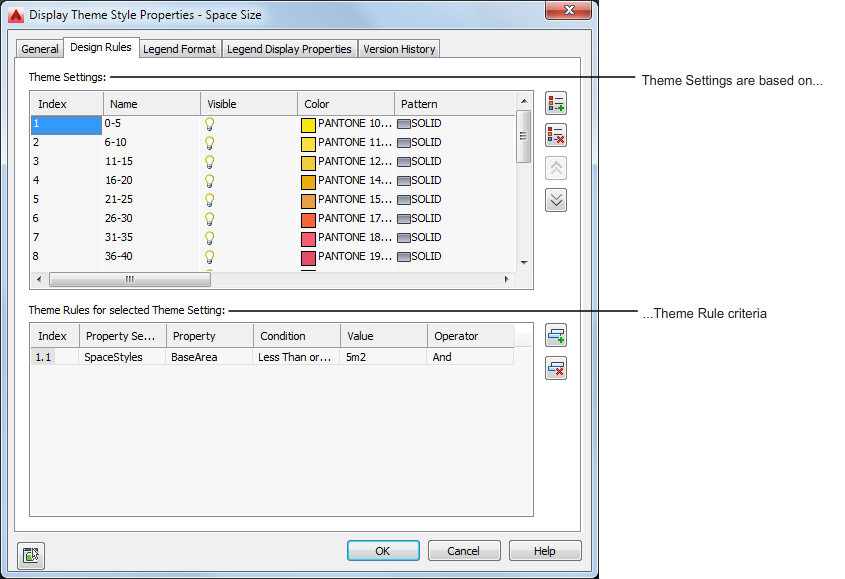Image resolution: width=845 pixels, height=579 pixels.
Task: Open the Legend Format tab
Action: (x=179, y=49)
